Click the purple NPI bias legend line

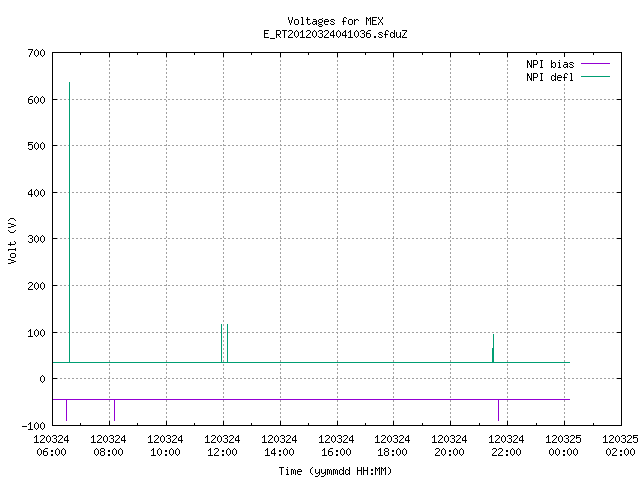[595, 64]
